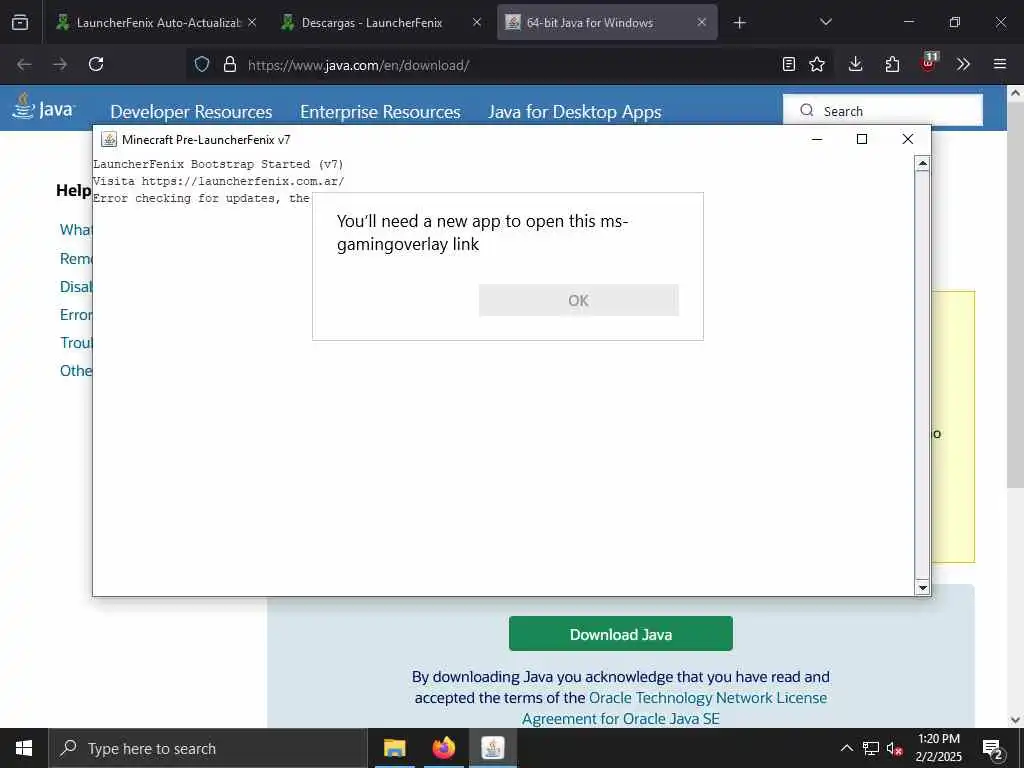Screen dimensions: 1024x768
Task: Close the LauncherFenix Auto-Actualizable tab
Action: point(252,23)
